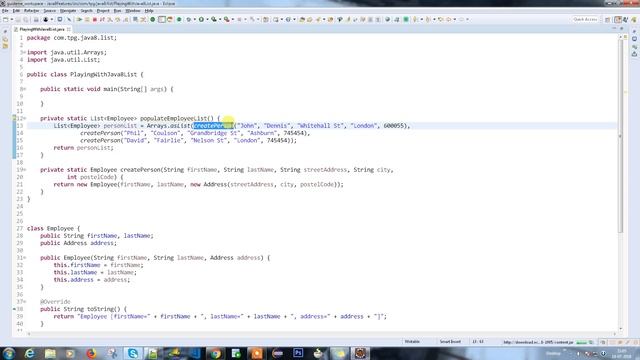Open the Search menu
640x360 pixels.
87,11
